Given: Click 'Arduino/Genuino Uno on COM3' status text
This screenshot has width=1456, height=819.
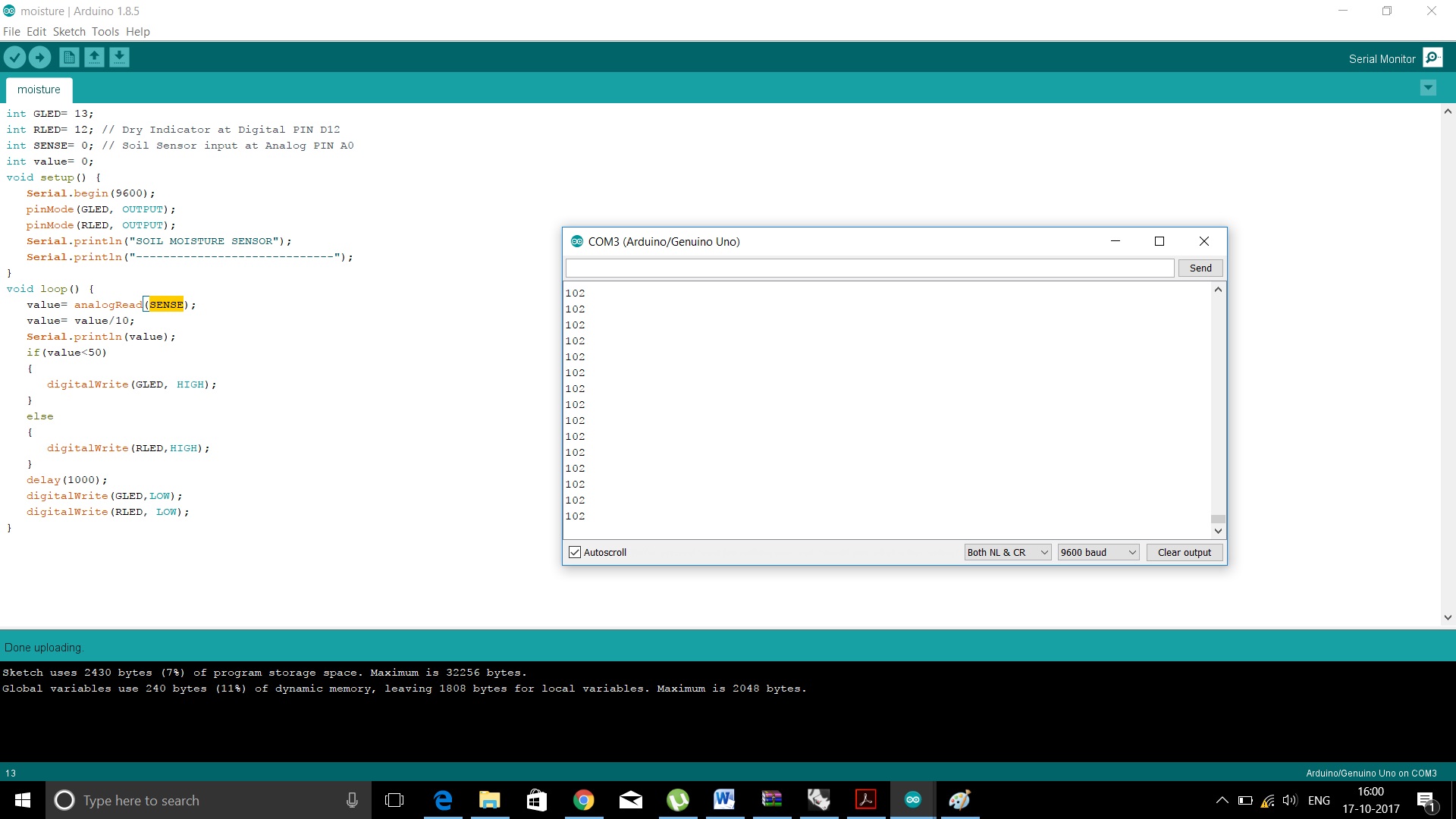Looking at the screenshot, I should pyautogui.click(x=1371, y=773).
